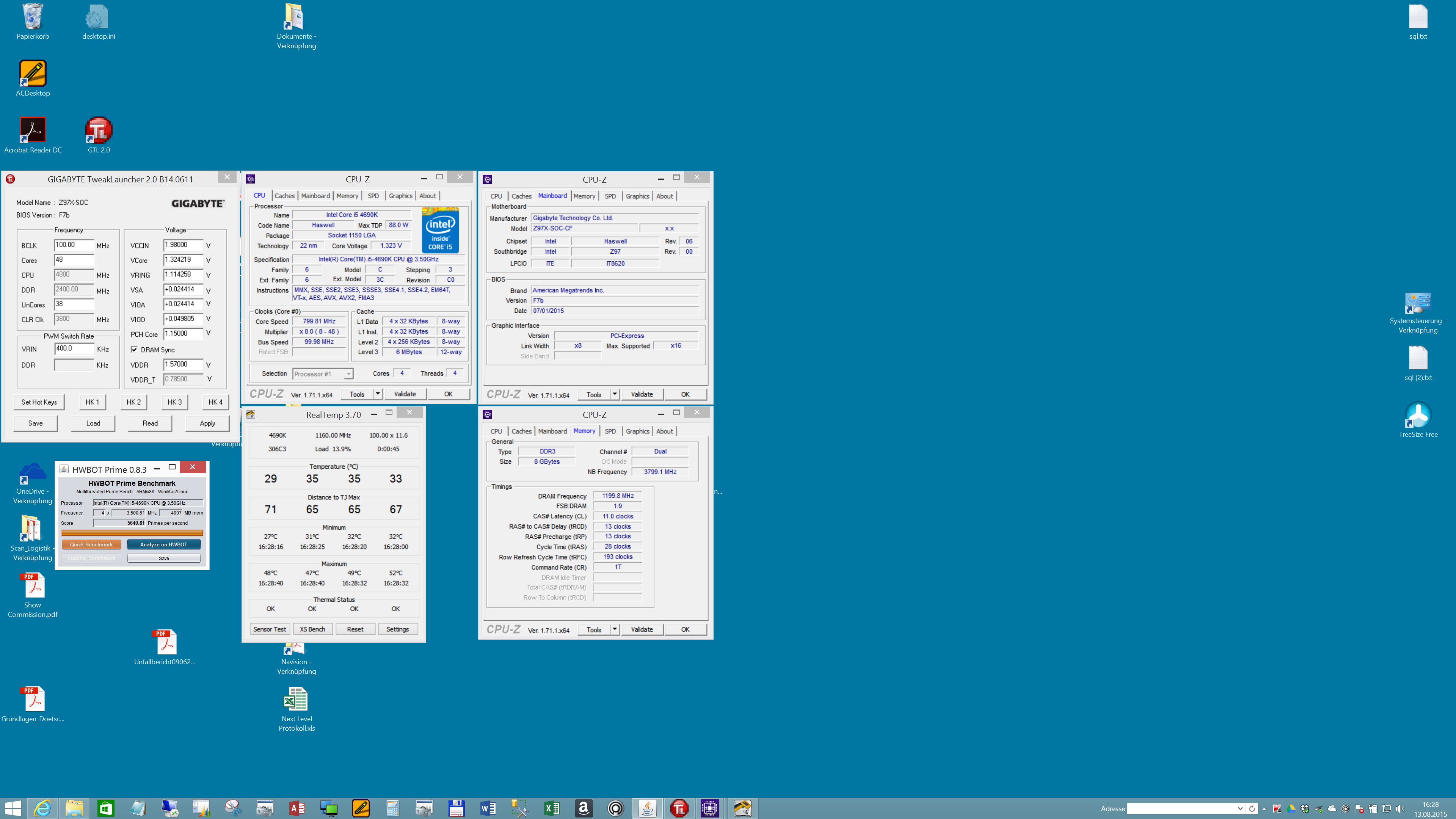This screenshot has width=1456, height=819.
Task: Switch to CPU-Z from the taskbar
Action: point(709,808)
